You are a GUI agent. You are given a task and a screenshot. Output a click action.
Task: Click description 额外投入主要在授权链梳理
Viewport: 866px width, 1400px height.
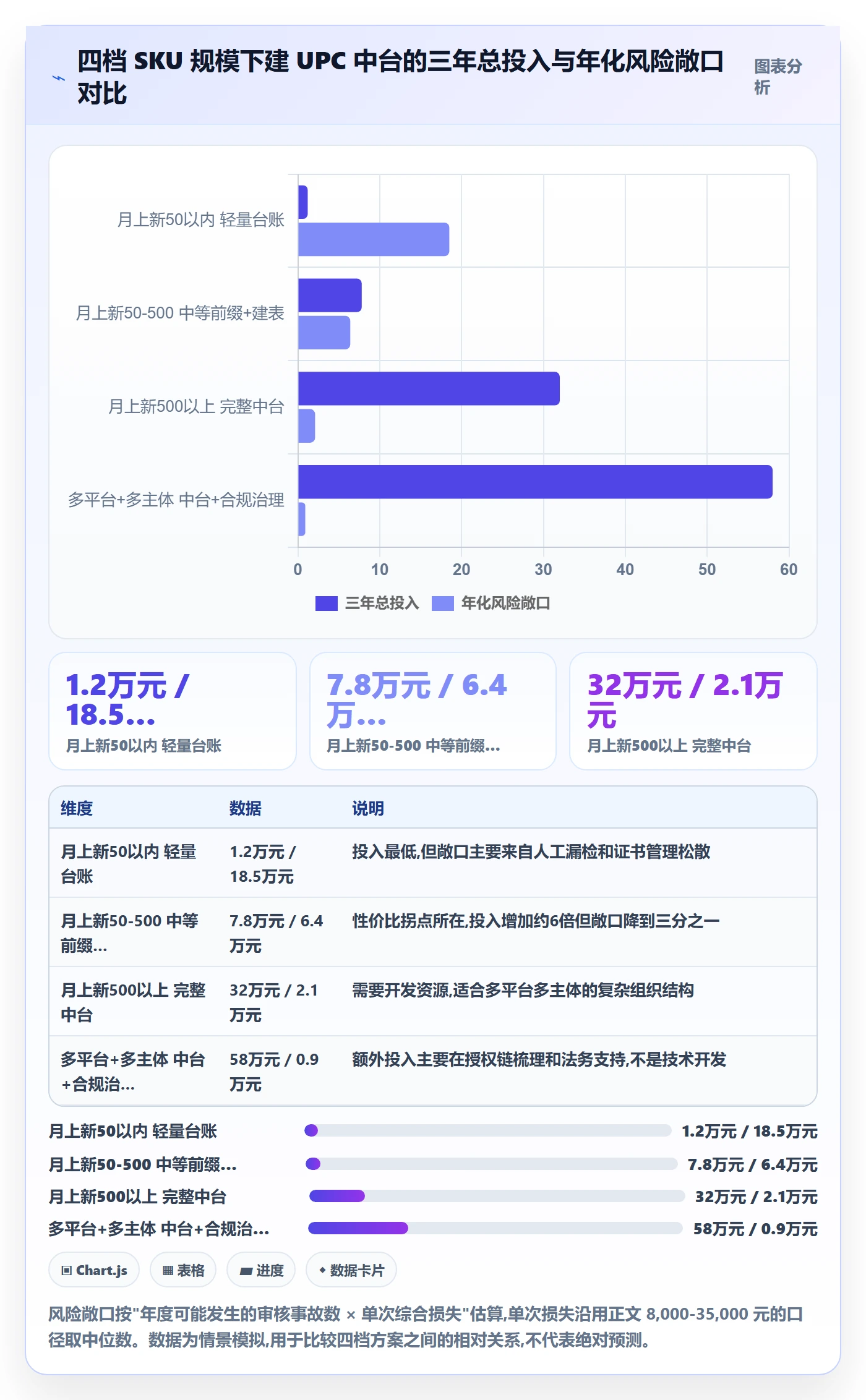click(x=539, y=1059)
